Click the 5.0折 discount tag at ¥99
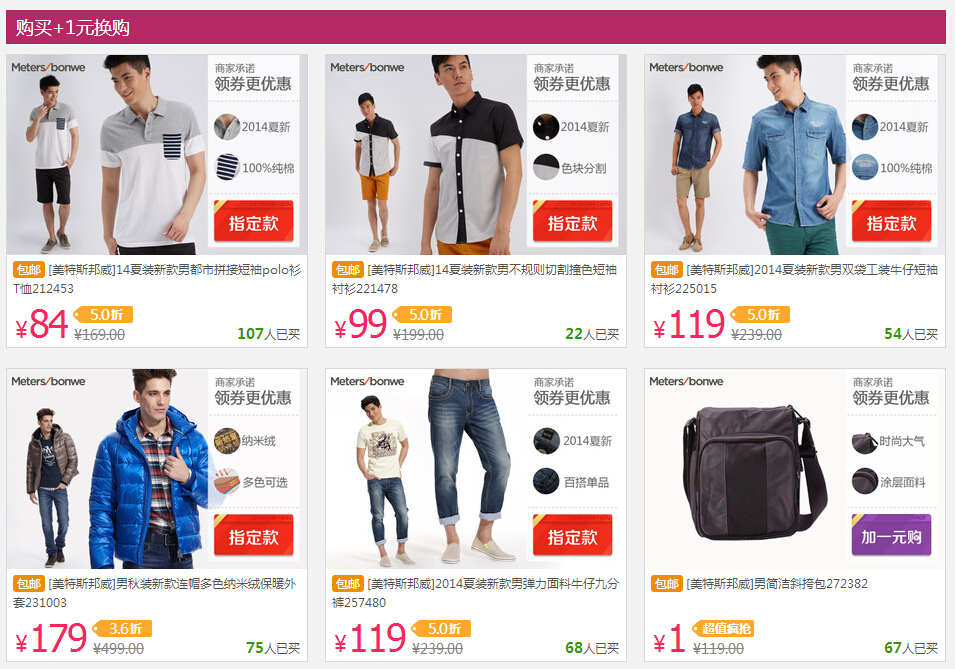 pos(423,314)
